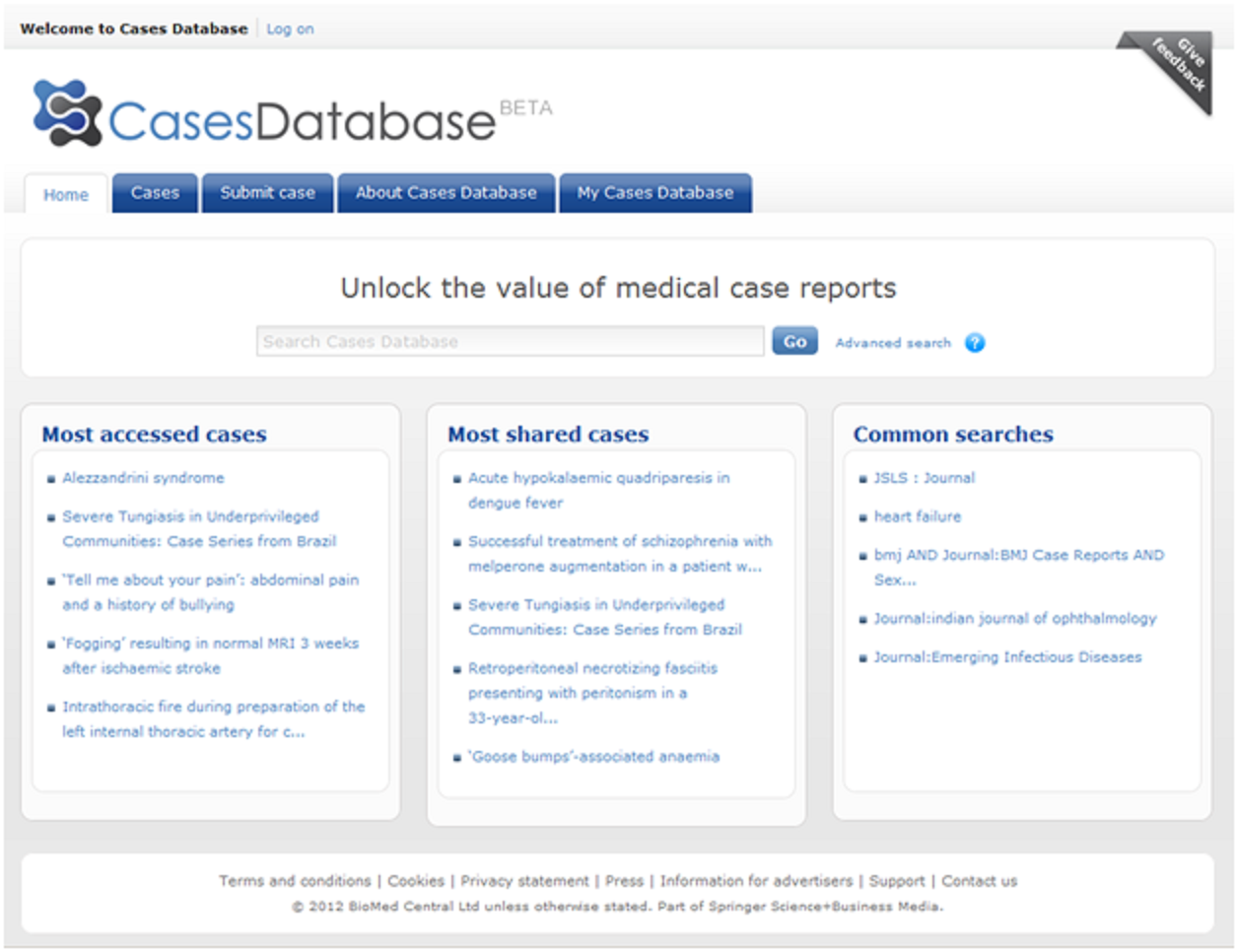Go to the Home tab

tap(66, 195)
